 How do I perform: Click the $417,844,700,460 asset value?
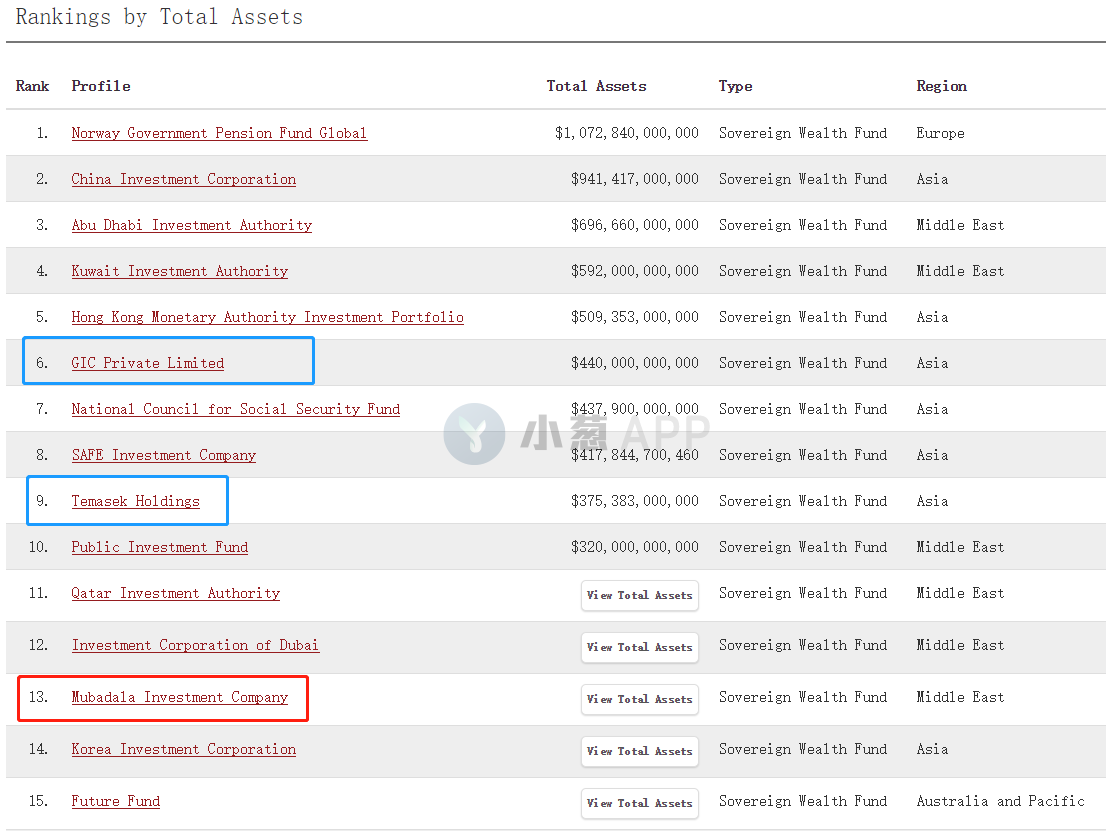point(635,456)
